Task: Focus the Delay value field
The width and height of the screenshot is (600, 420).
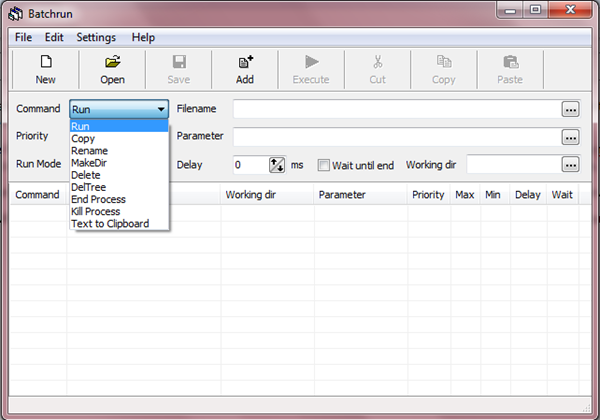Action: tap(251, 165)
